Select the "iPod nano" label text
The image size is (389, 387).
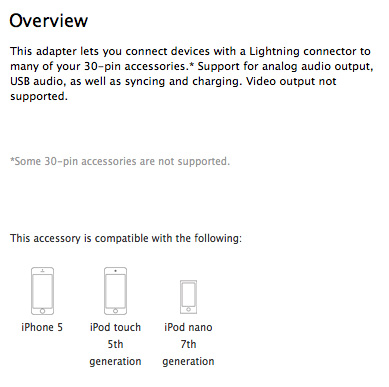pyautogui.click(x=188, y=327)
